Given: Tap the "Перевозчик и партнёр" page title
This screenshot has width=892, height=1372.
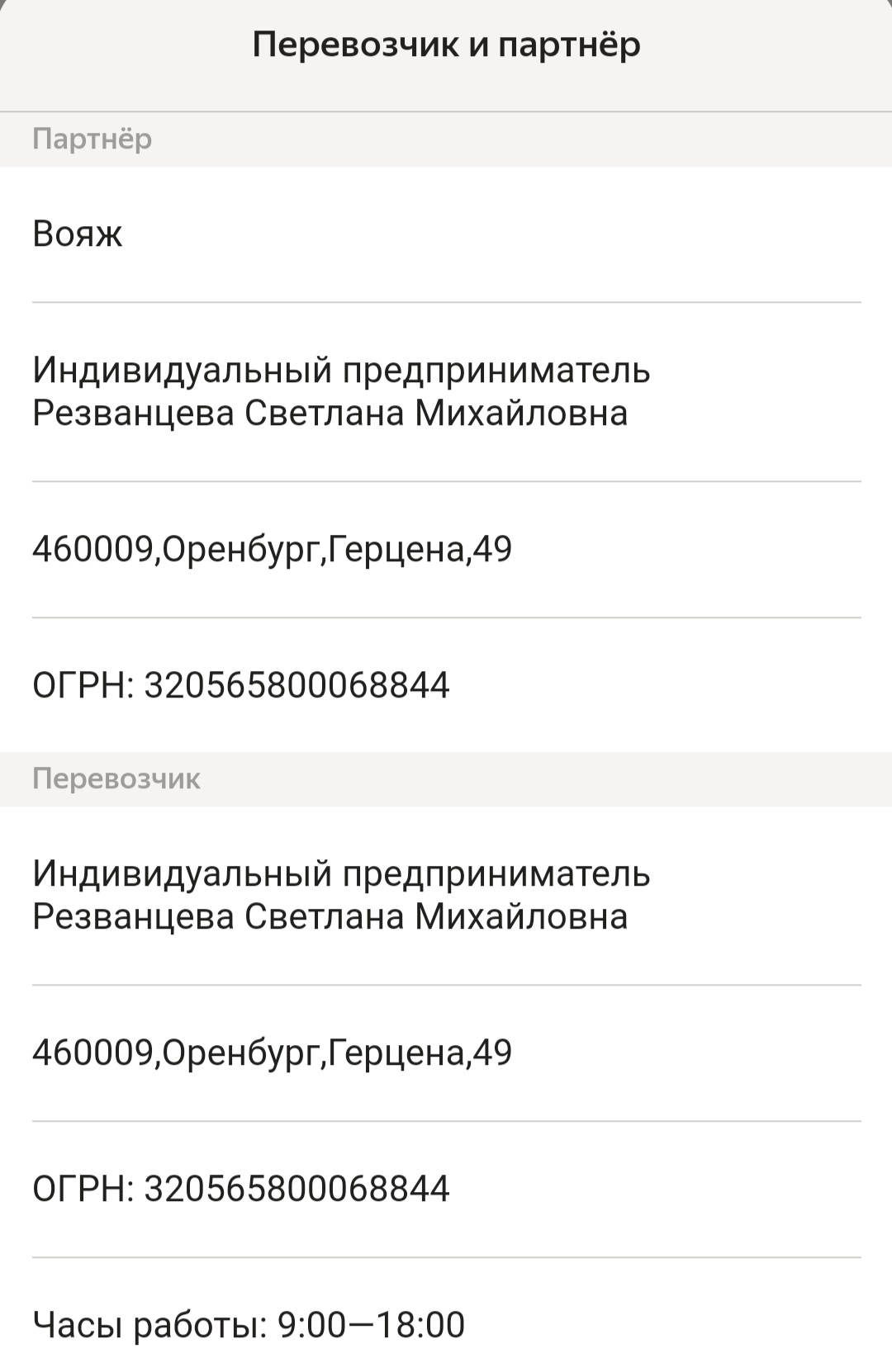Looking at the screenshot, I should click(x=446, y=45).
